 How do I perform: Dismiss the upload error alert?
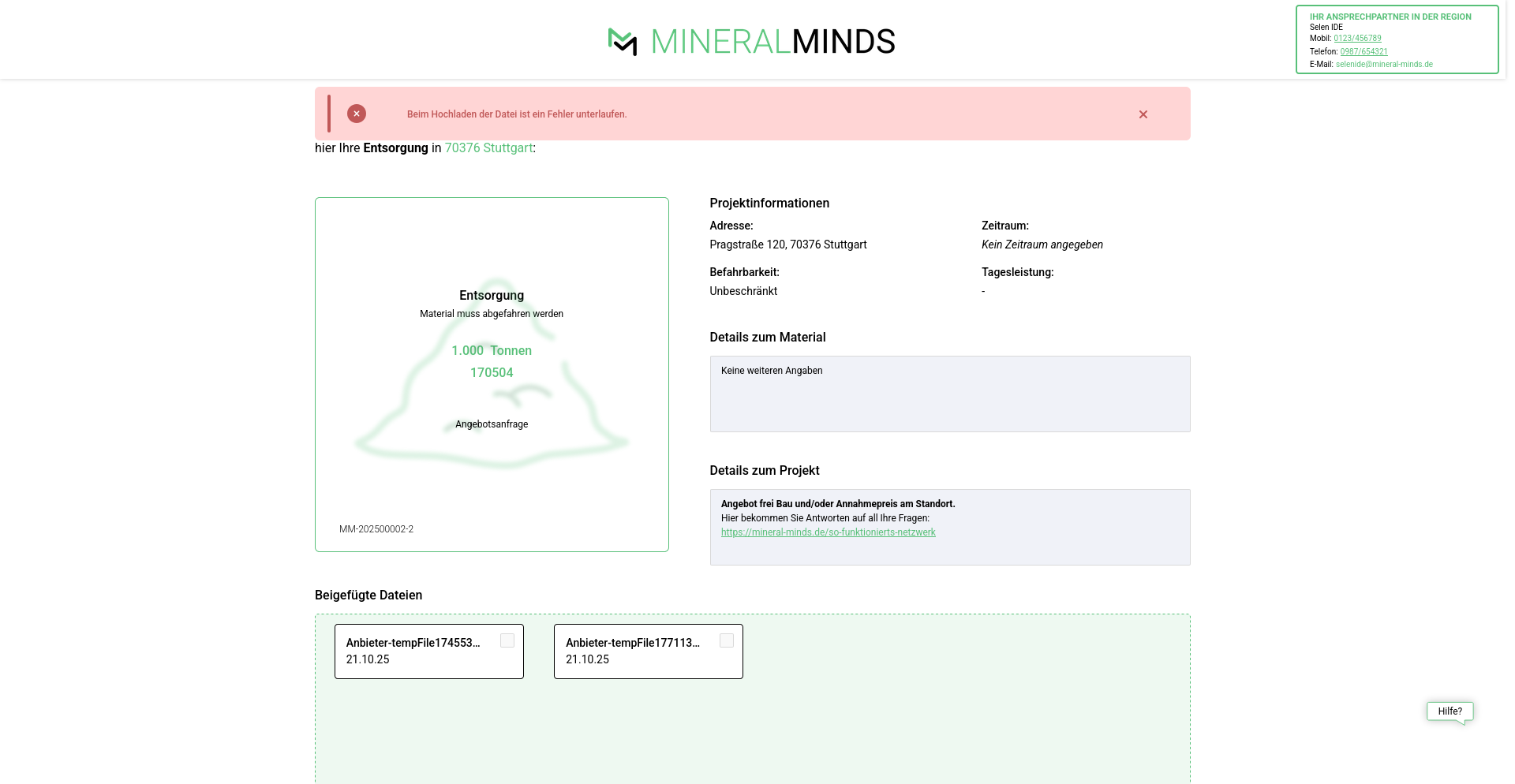(x=1143, y=114)
